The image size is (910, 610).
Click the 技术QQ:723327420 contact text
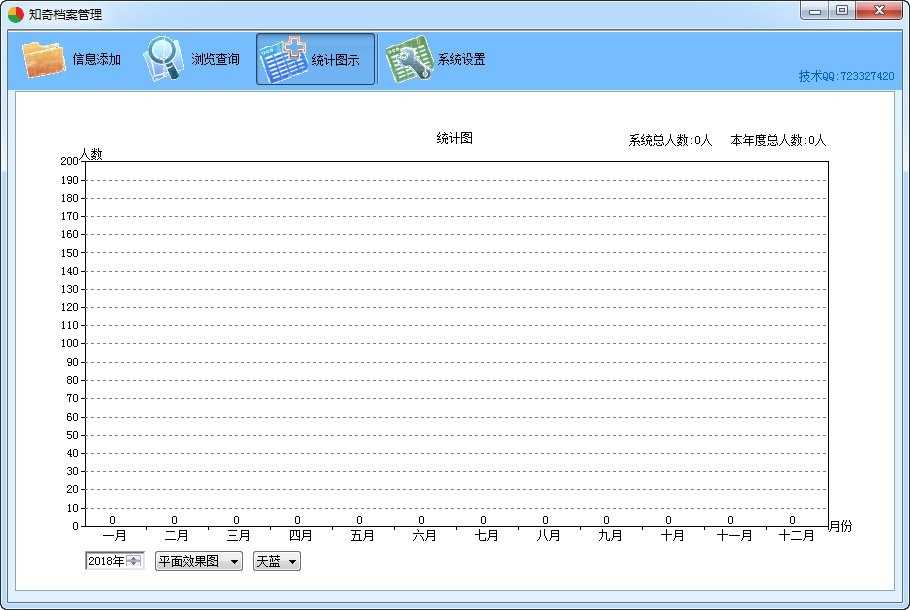846,76
